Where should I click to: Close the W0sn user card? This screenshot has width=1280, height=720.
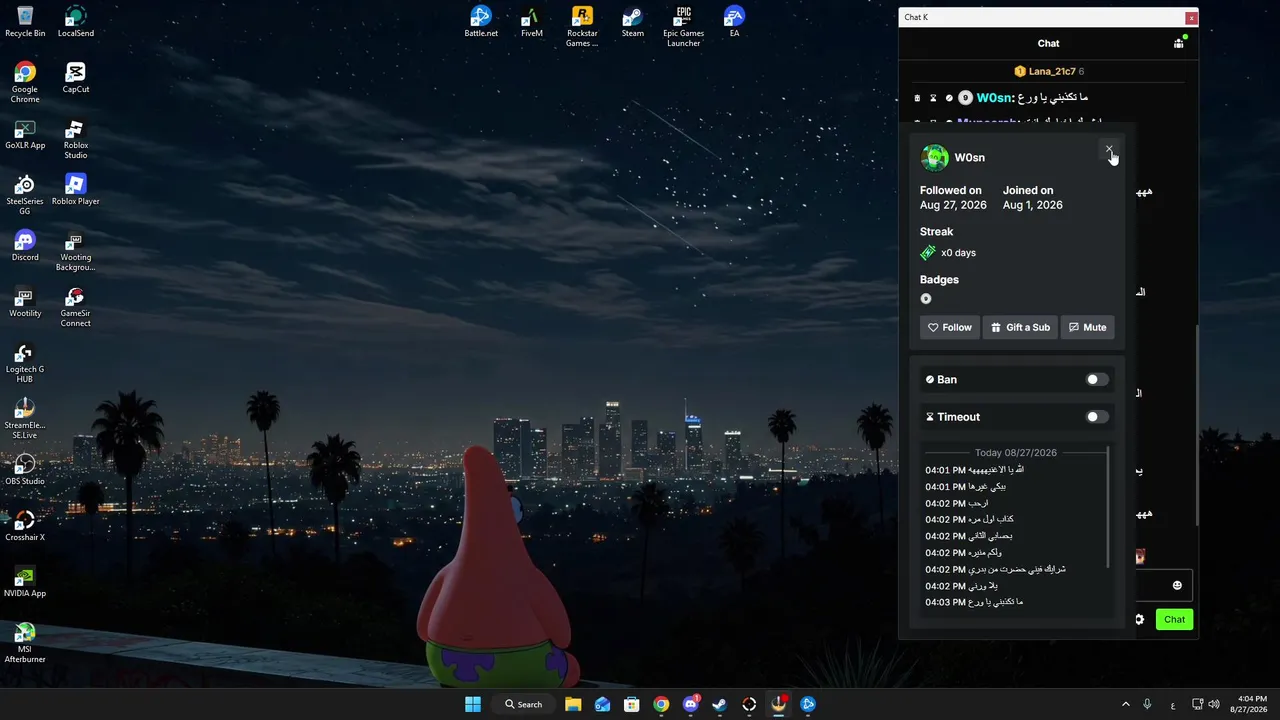click(1108, 150)
